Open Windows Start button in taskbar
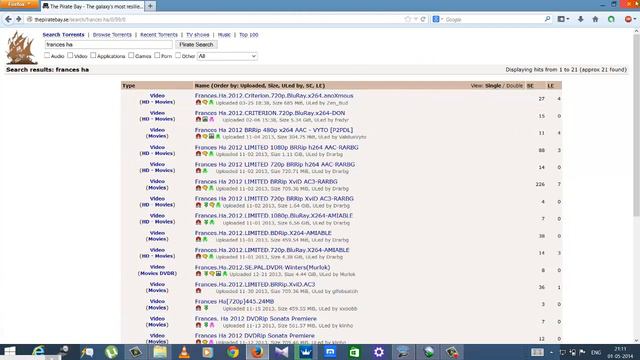The width and height of the screenshot is (640, 360). tap(10, 352)
